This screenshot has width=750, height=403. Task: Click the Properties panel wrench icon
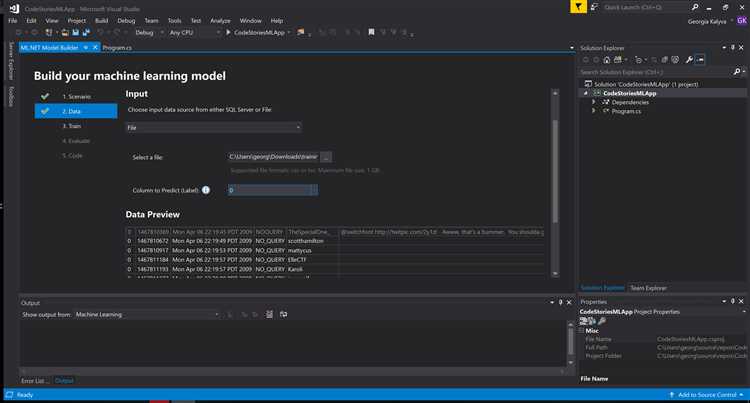(602, 321)
